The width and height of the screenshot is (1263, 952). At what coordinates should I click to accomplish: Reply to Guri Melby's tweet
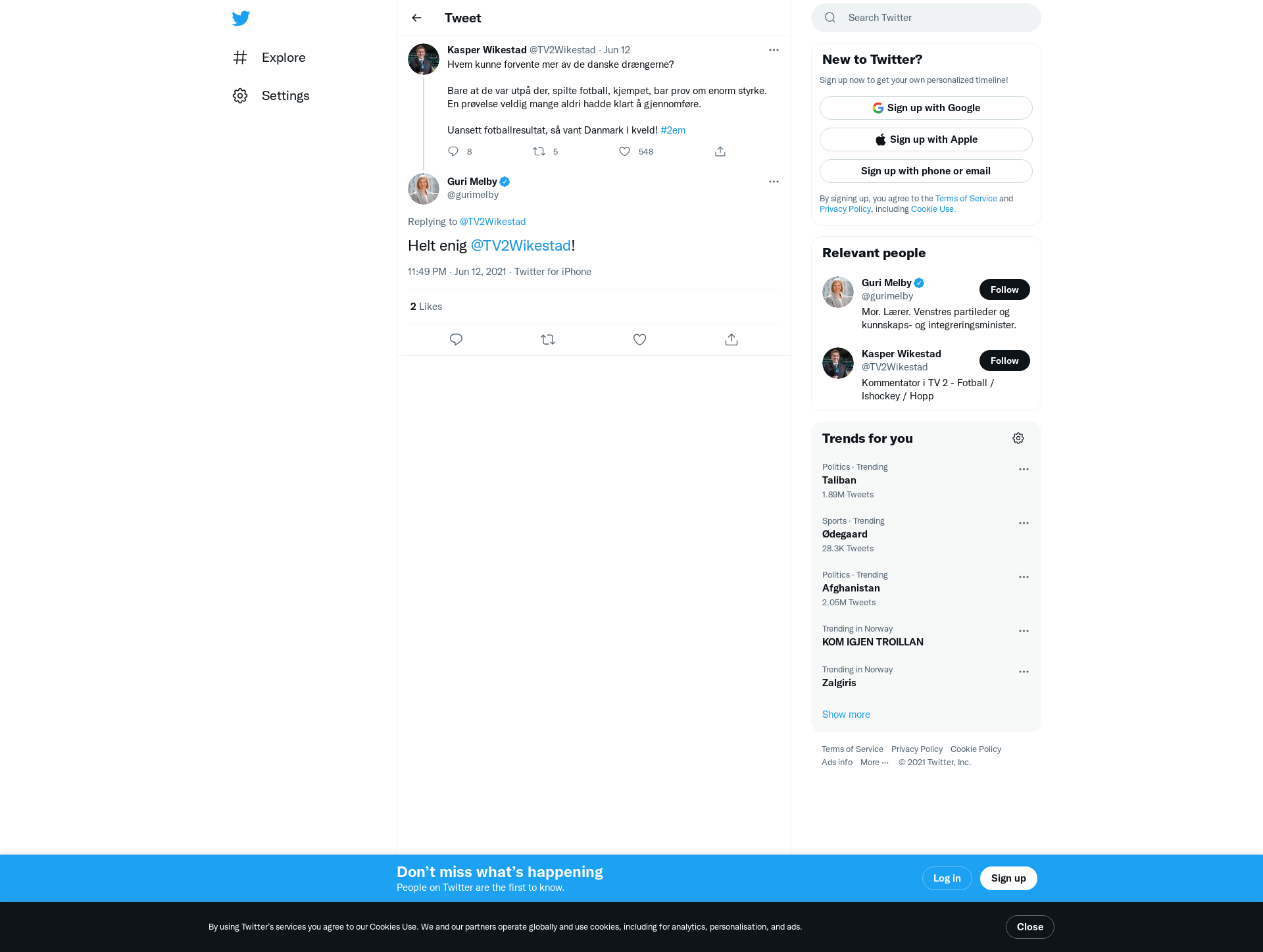point(456,339)
